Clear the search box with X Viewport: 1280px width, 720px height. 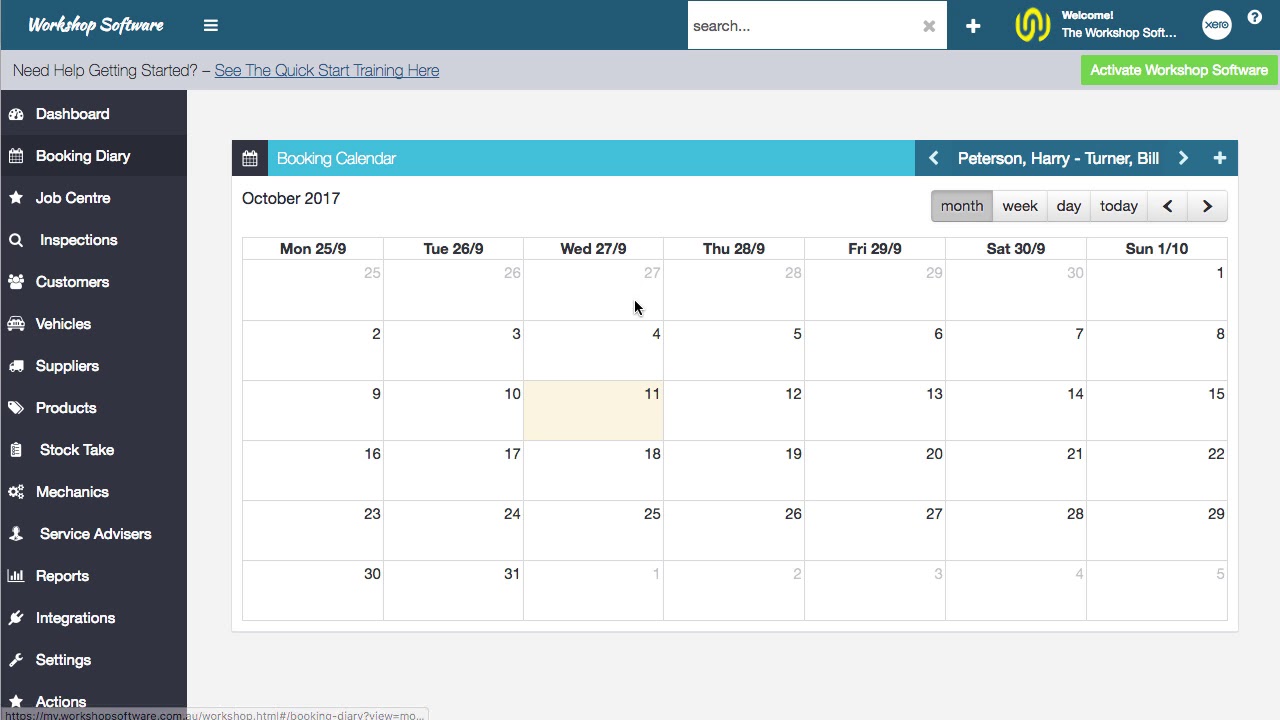tap(929, 26)
